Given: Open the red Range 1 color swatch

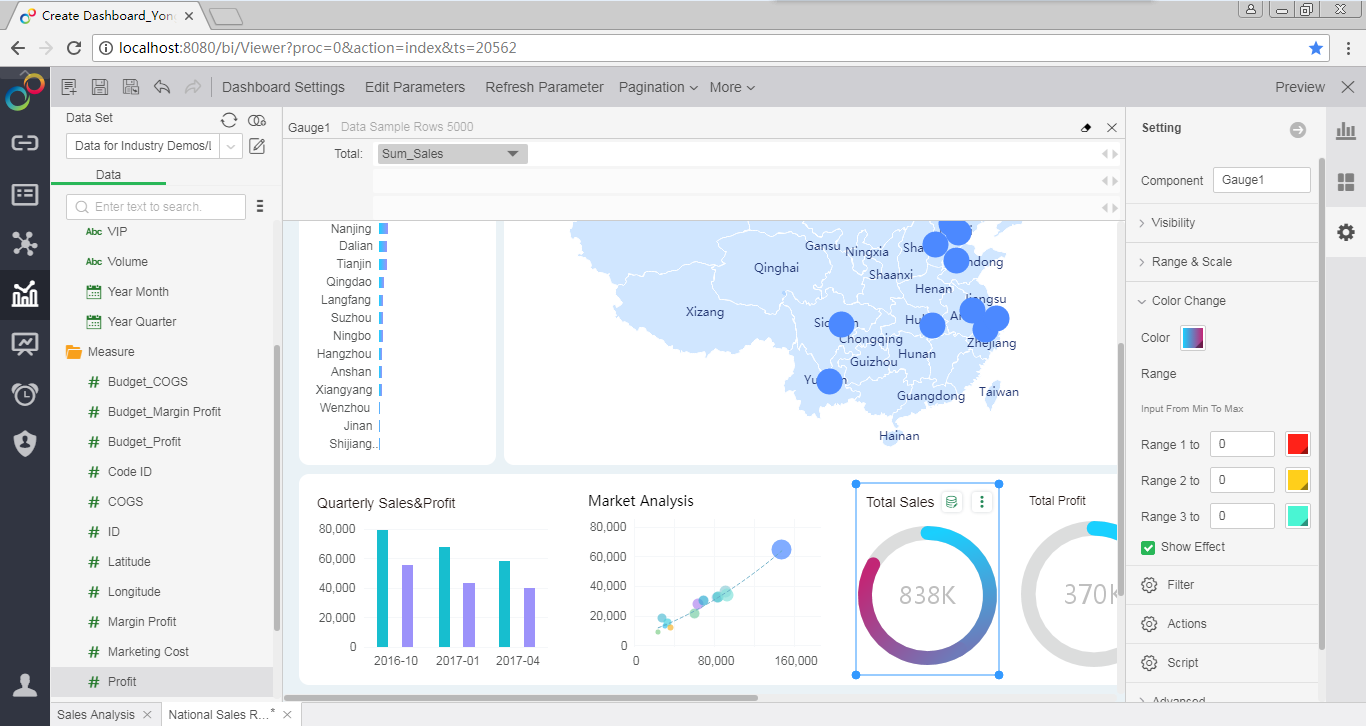Looking at the screenshot, I should tap(1297, 444).
